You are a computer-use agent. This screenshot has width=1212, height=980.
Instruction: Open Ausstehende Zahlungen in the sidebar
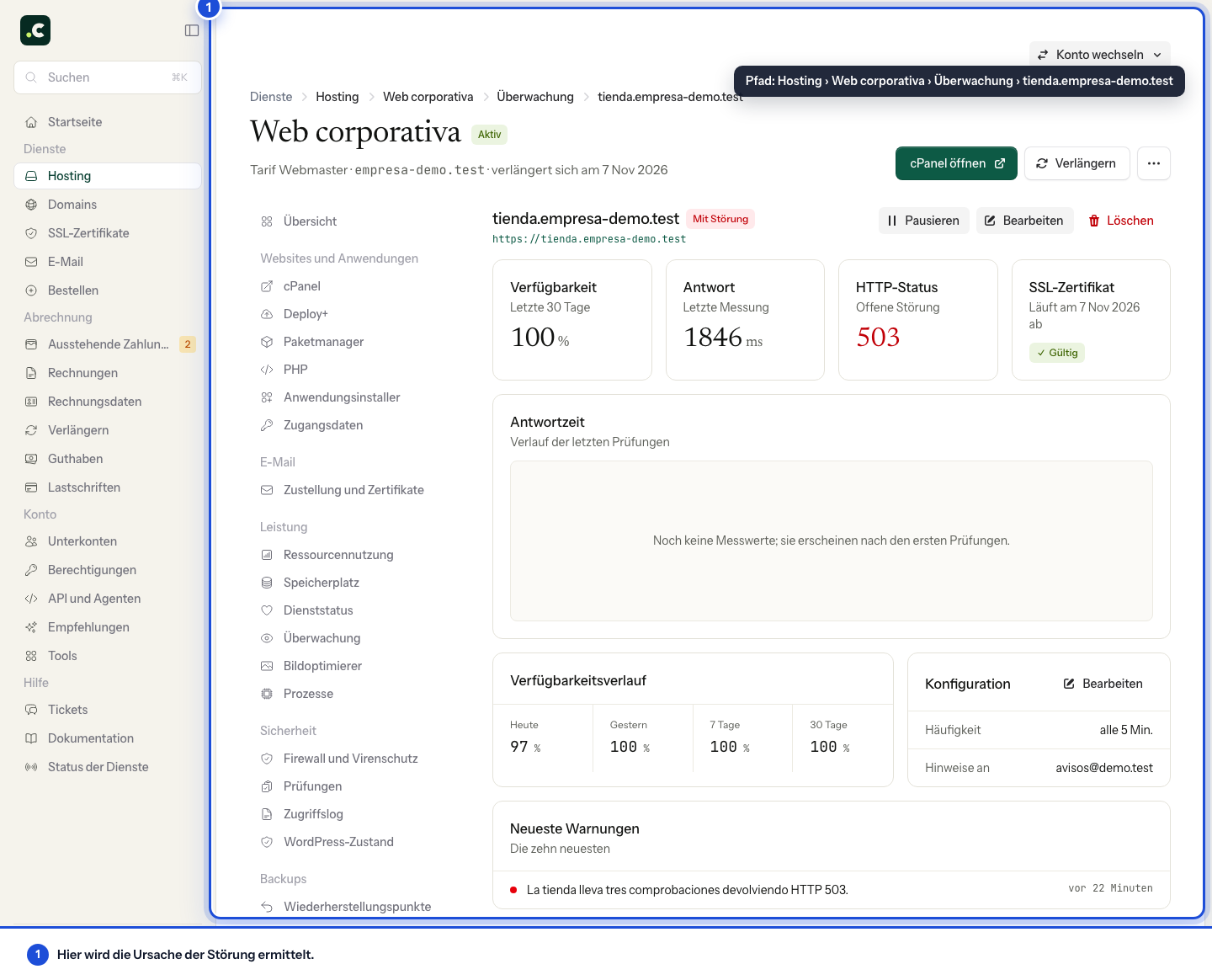[108, 344]
